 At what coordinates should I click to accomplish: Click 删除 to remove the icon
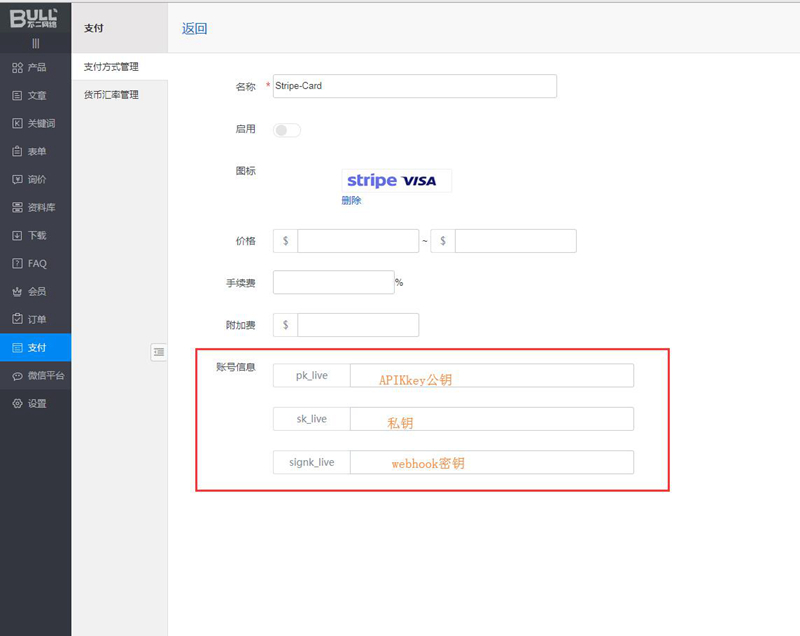(351, 200)
